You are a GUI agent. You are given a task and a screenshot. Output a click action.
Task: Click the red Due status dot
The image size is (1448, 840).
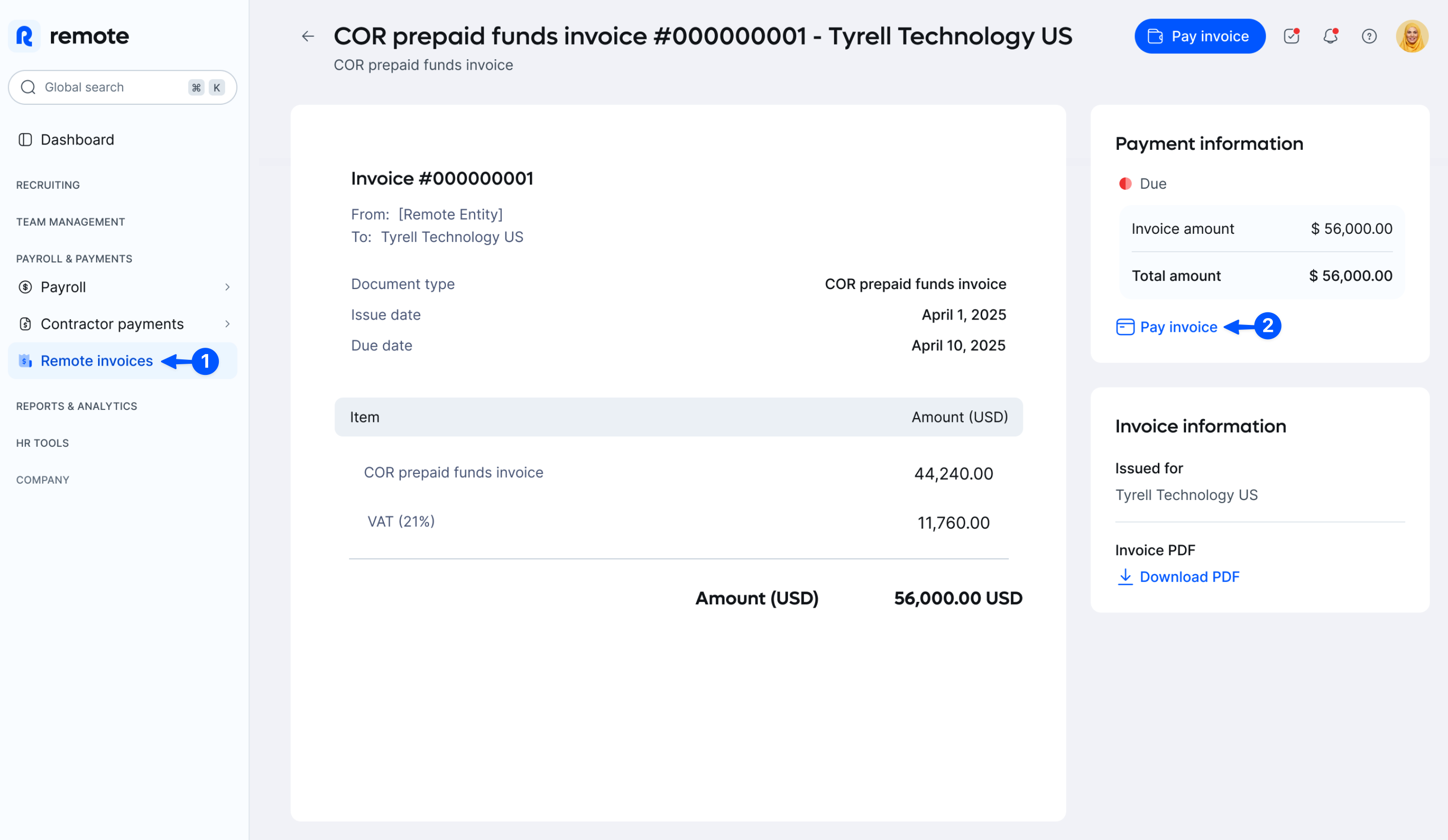pyautogui.click(x=1125, y=184)
